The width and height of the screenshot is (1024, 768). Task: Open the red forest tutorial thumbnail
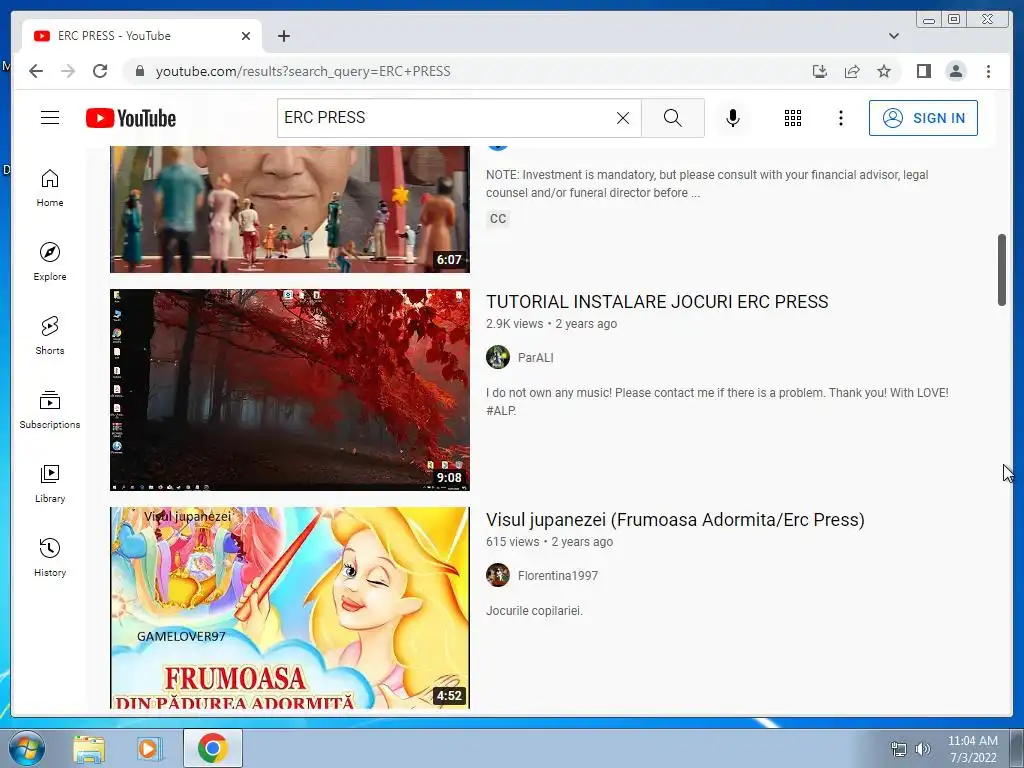pyautogui.click(x=289, y=390)
